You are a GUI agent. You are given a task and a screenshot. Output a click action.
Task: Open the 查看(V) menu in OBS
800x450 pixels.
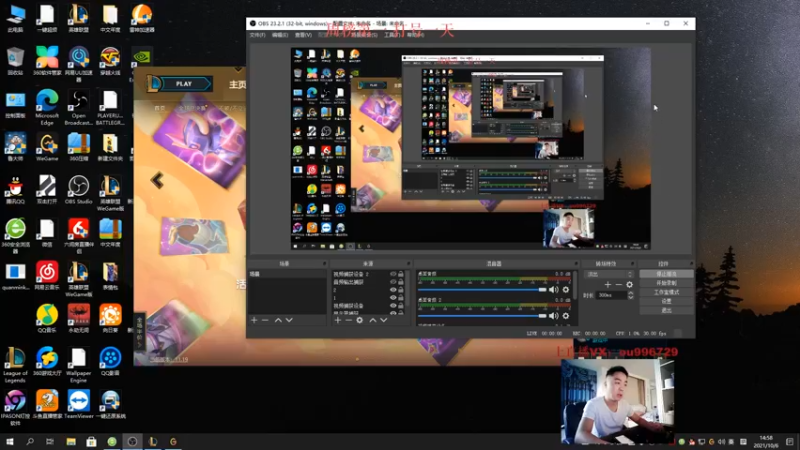304,35
